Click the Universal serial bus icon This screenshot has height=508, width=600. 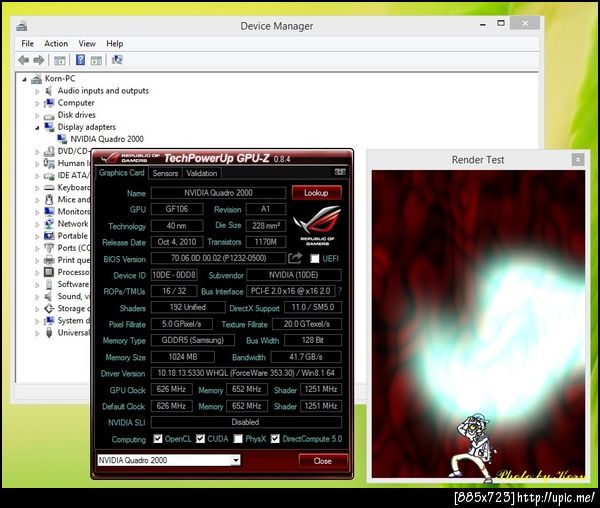coord(49,333)
